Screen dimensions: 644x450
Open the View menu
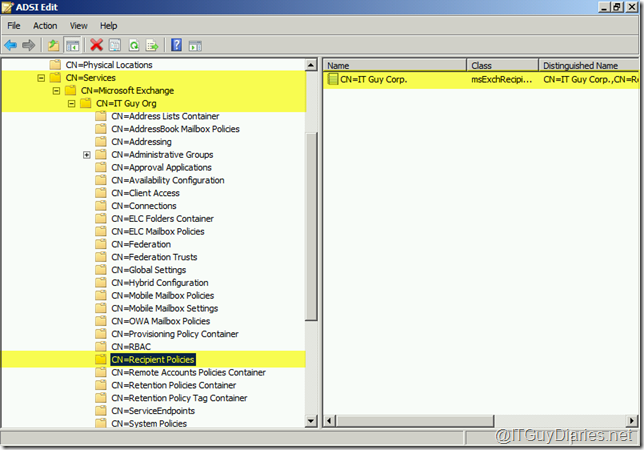click(78, 25)
